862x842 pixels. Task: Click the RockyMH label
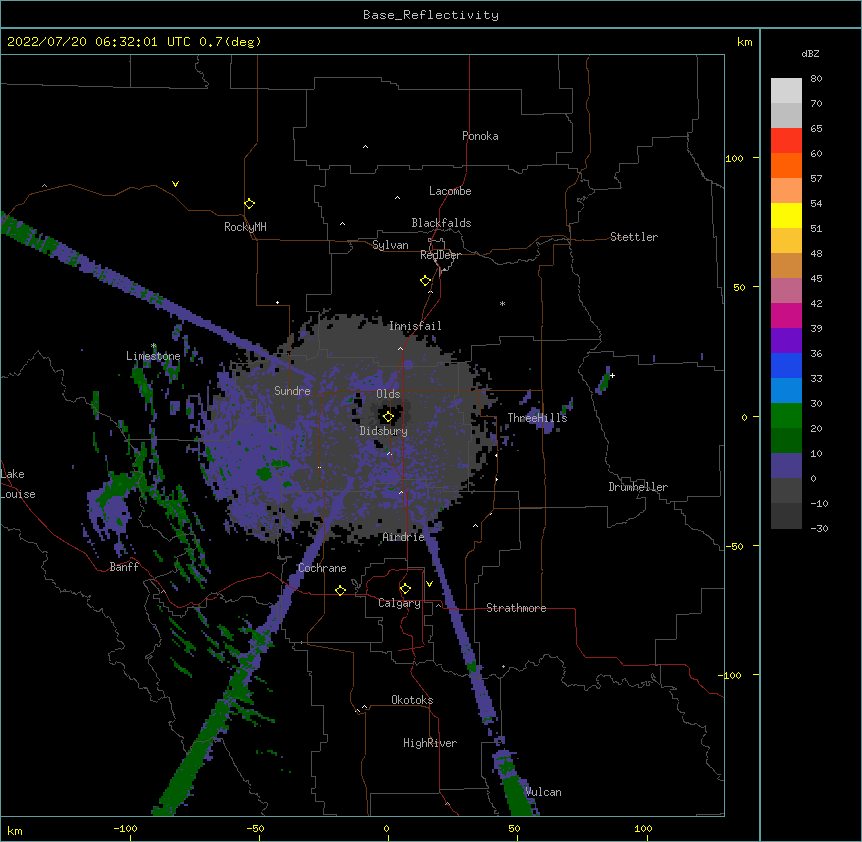245,227
